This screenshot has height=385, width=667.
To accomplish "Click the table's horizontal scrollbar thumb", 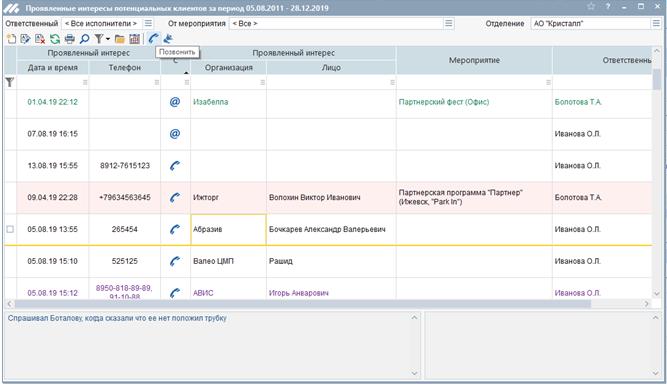I will (x=302, y=304).
